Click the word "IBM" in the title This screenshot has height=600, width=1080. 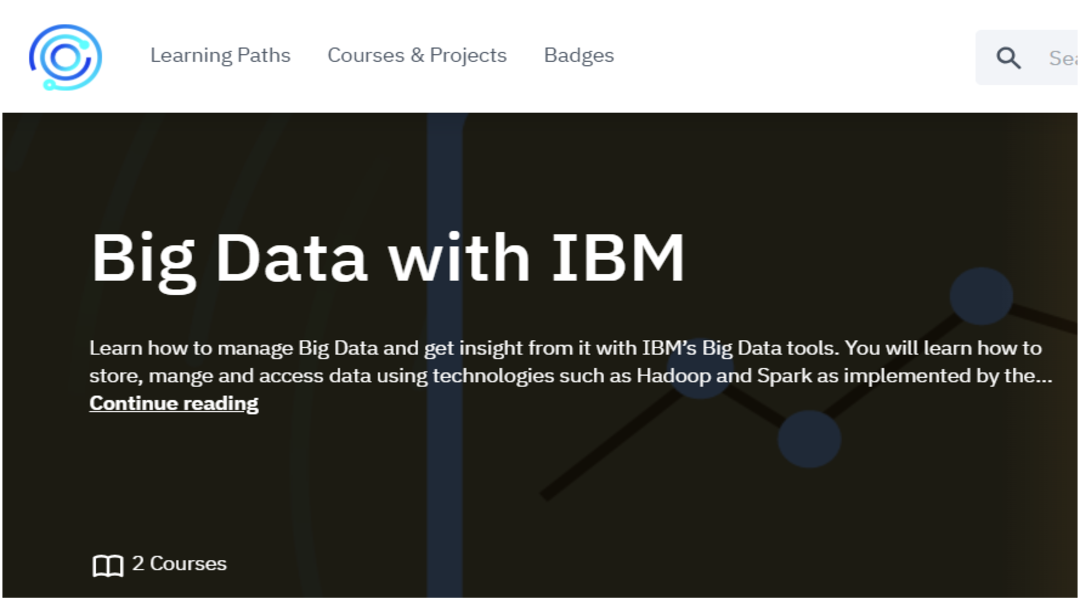pyautogui.click(x=616, y=258)
